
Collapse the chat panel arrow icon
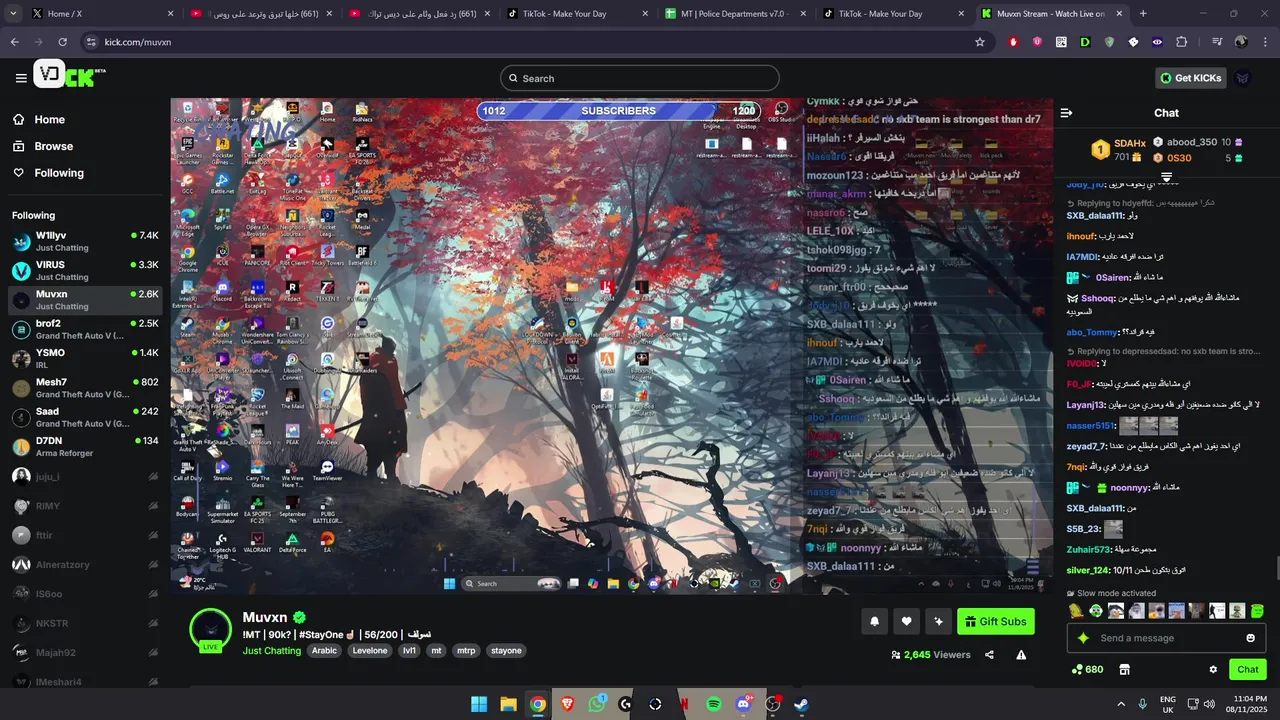point(1066,113)
